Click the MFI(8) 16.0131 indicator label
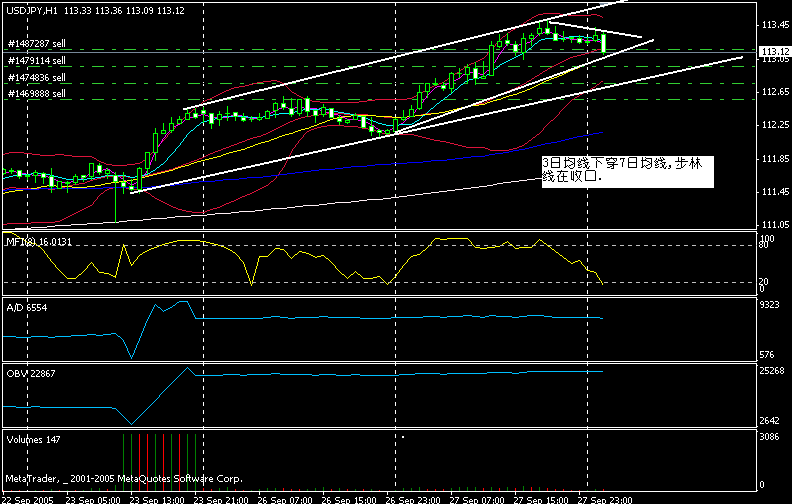This screenshot has height=504, width=792. [39, 242]
